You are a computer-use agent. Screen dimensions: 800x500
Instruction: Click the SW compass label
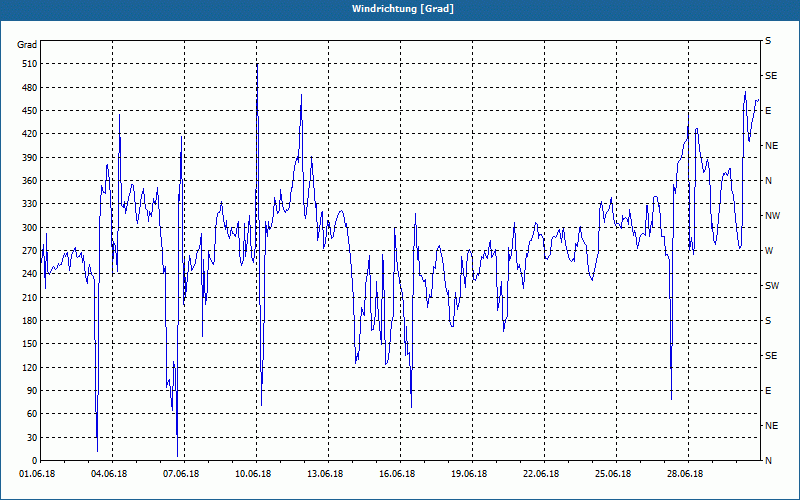pos(772,286)
